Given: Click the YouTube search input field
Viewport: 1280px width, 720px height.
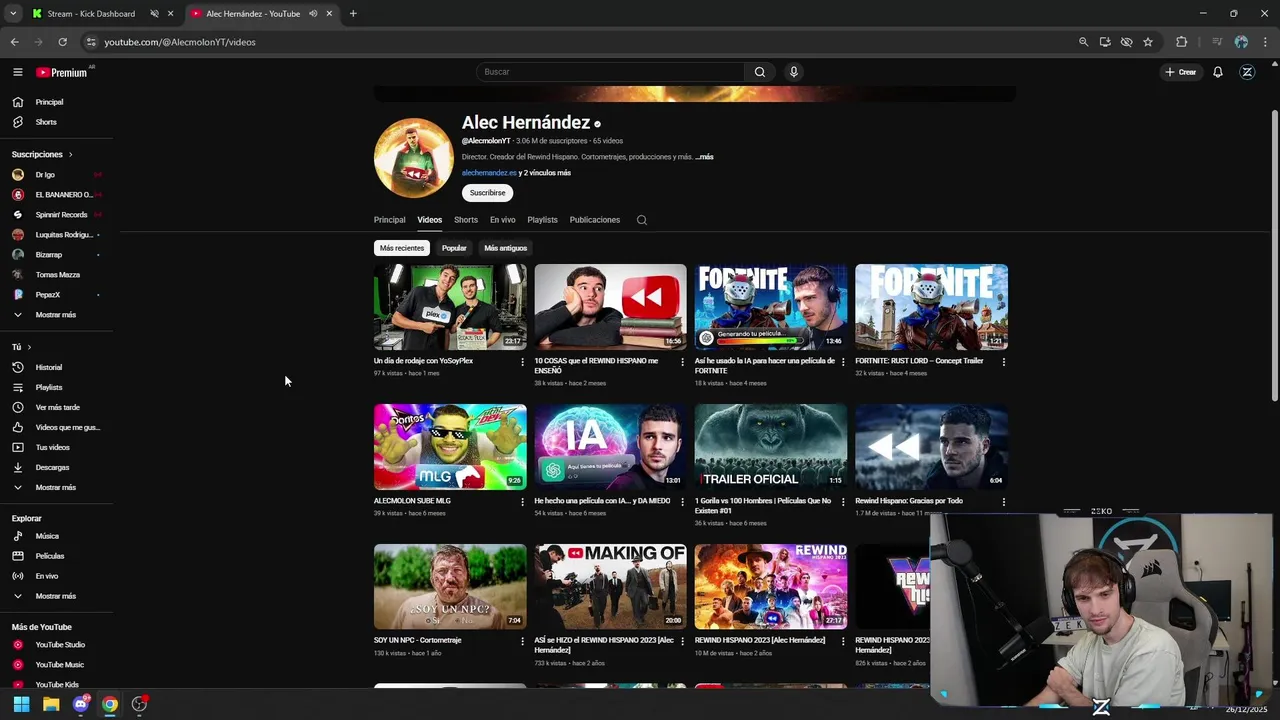Looking at the screenshot, I should coord(610,72).
